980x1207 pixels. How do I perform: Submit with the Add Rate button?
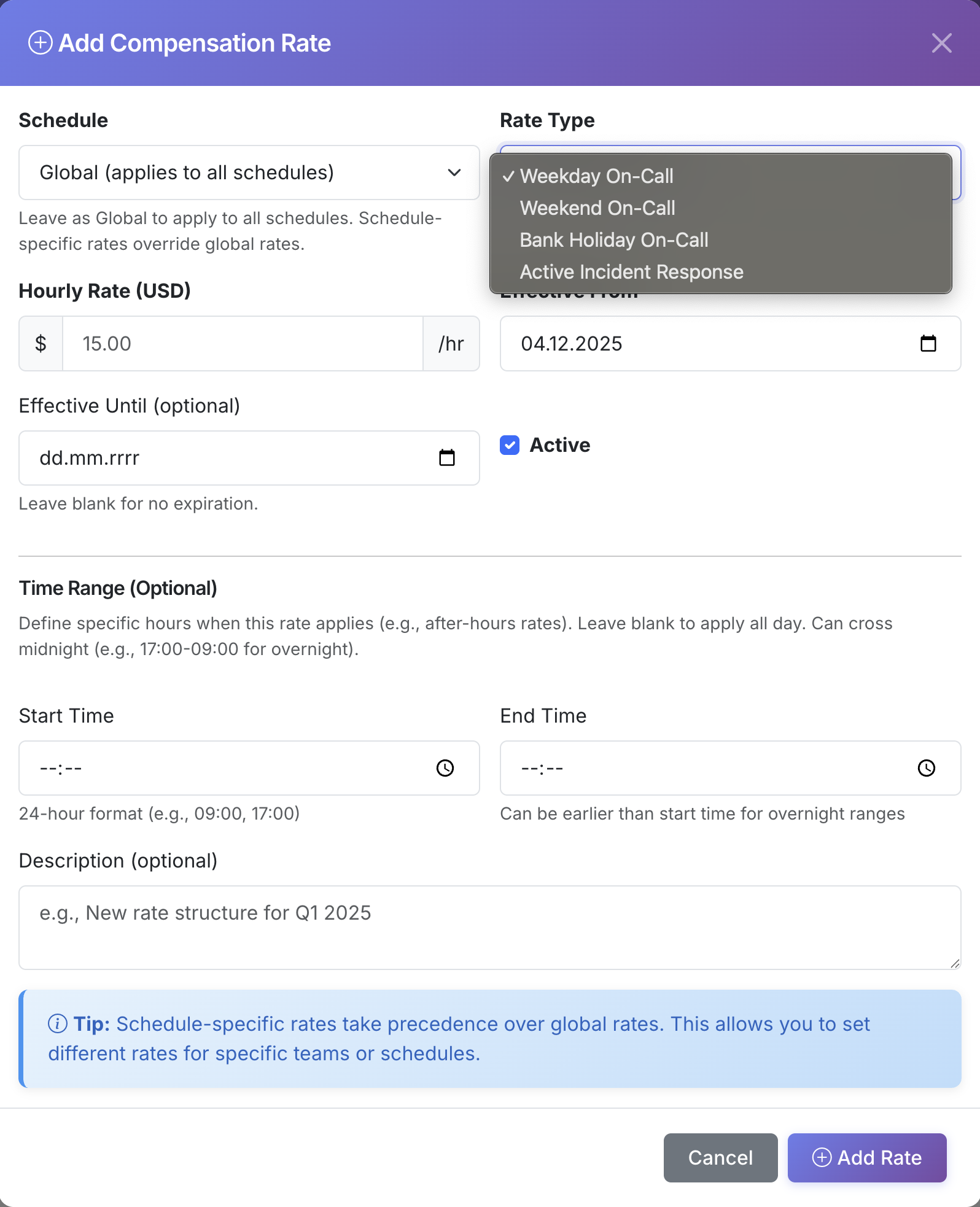click(866, 1158)
